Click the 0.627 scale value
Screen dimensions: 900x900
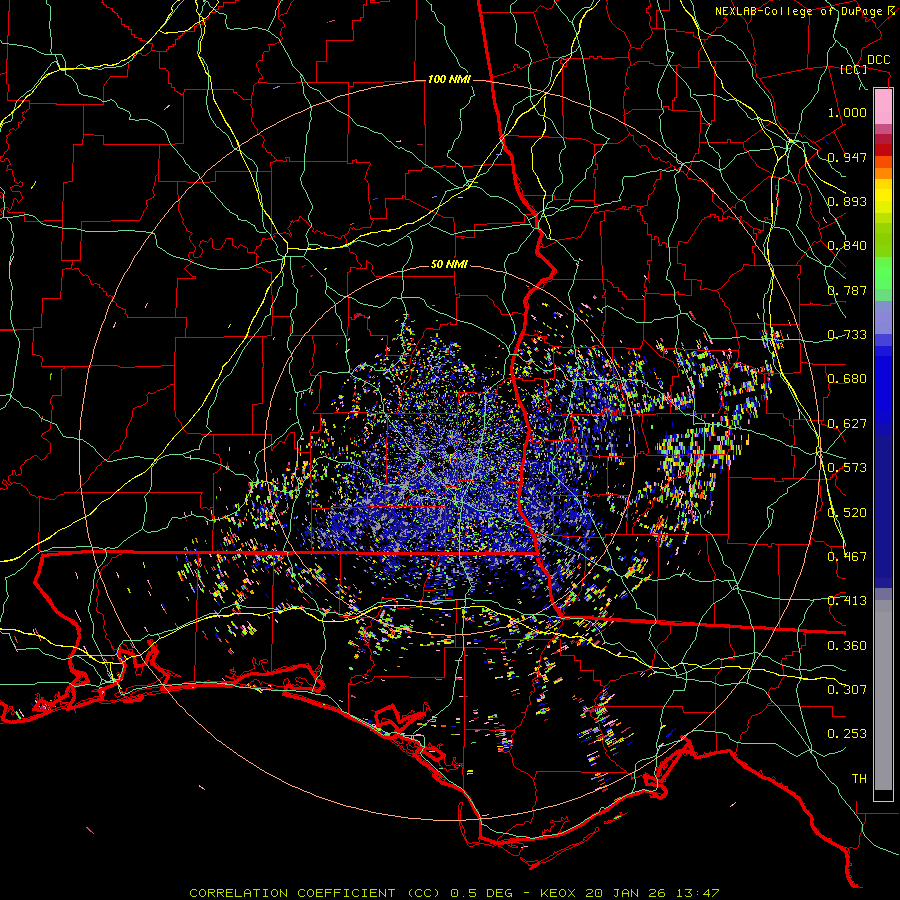[847, 424]
